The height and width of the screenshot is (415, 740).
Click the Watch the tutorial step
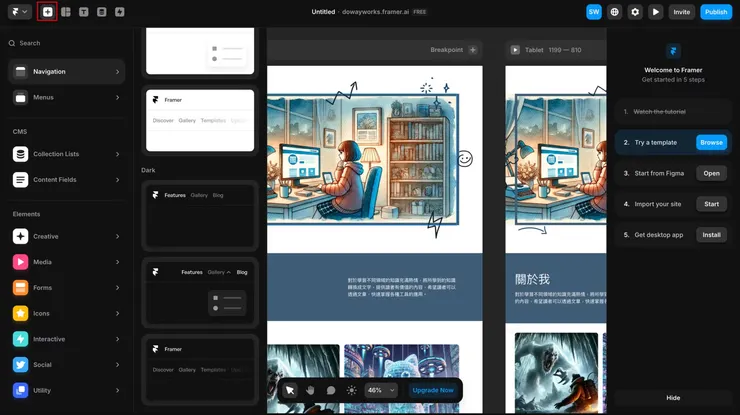point(673,112)
